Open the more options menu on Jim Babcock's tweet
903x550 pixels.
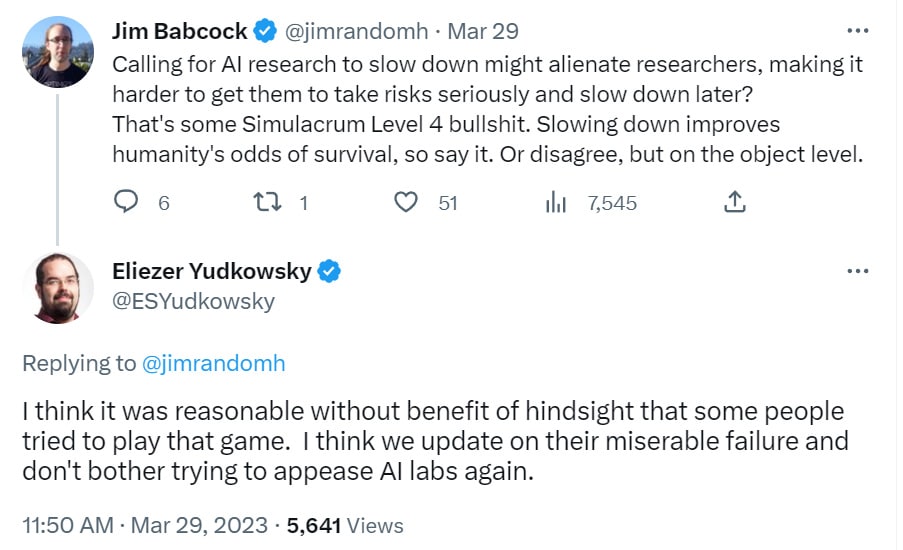click(858, 31)
